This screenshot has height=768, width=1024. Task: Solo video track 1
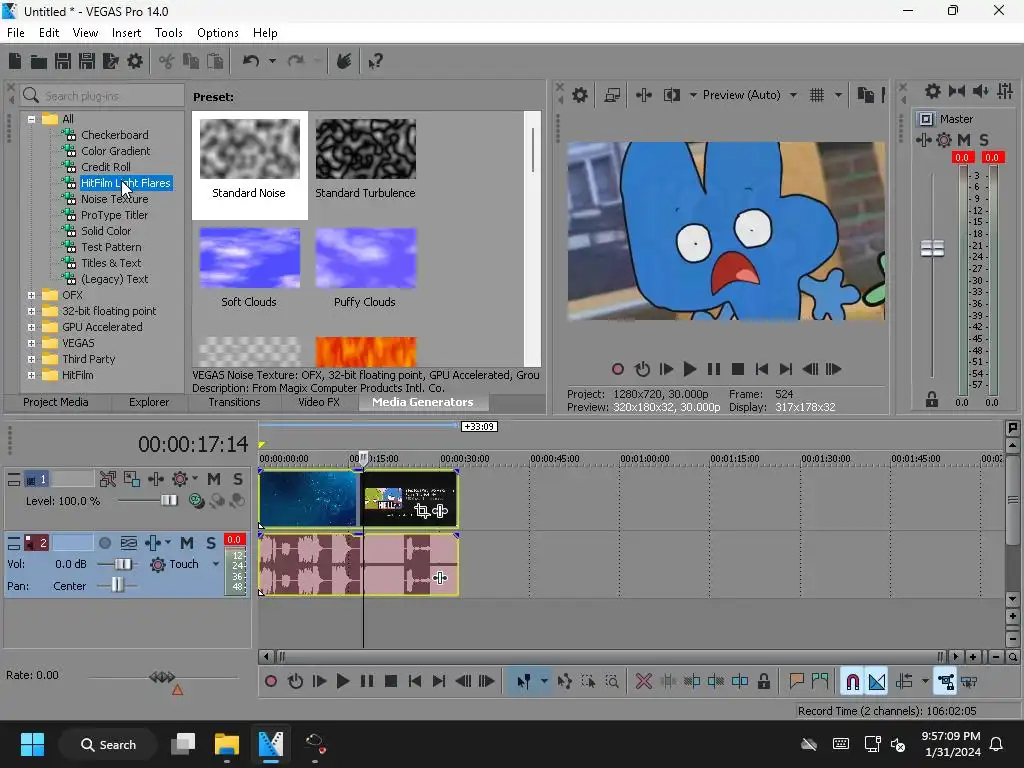238,479
